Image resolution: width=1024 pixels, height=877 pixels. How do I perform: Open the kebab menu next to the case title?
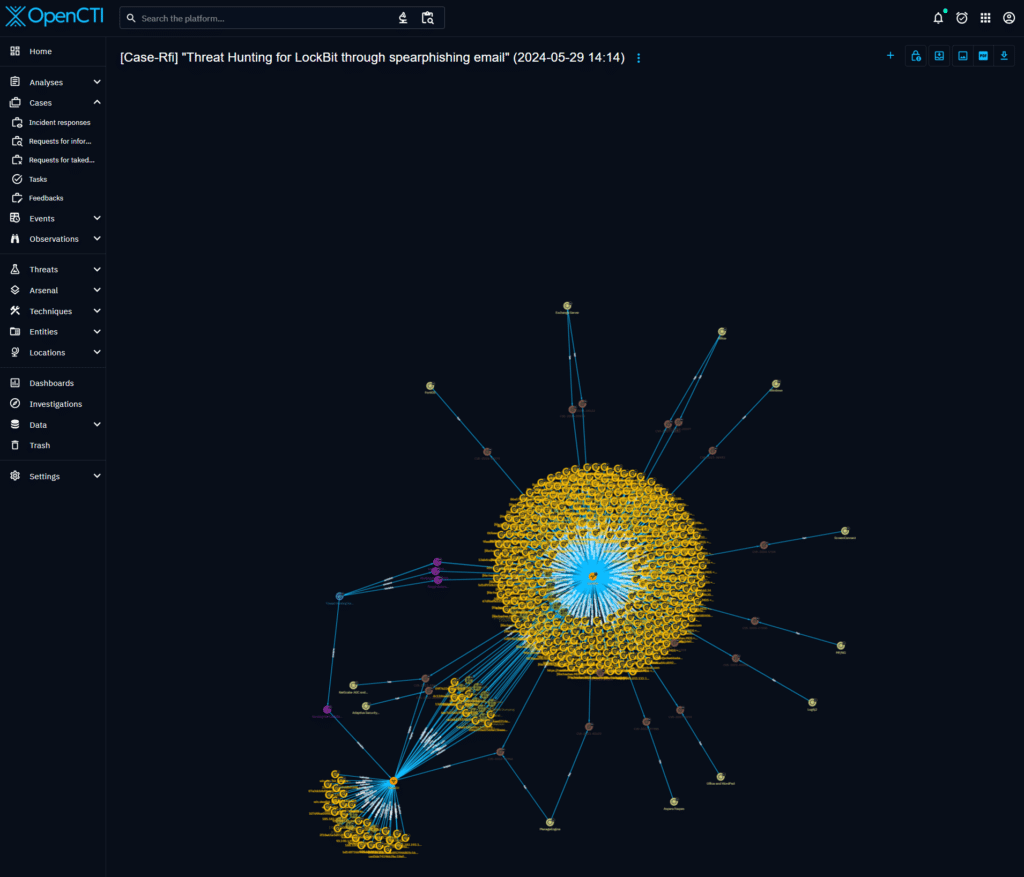click(x=638, y=57)
